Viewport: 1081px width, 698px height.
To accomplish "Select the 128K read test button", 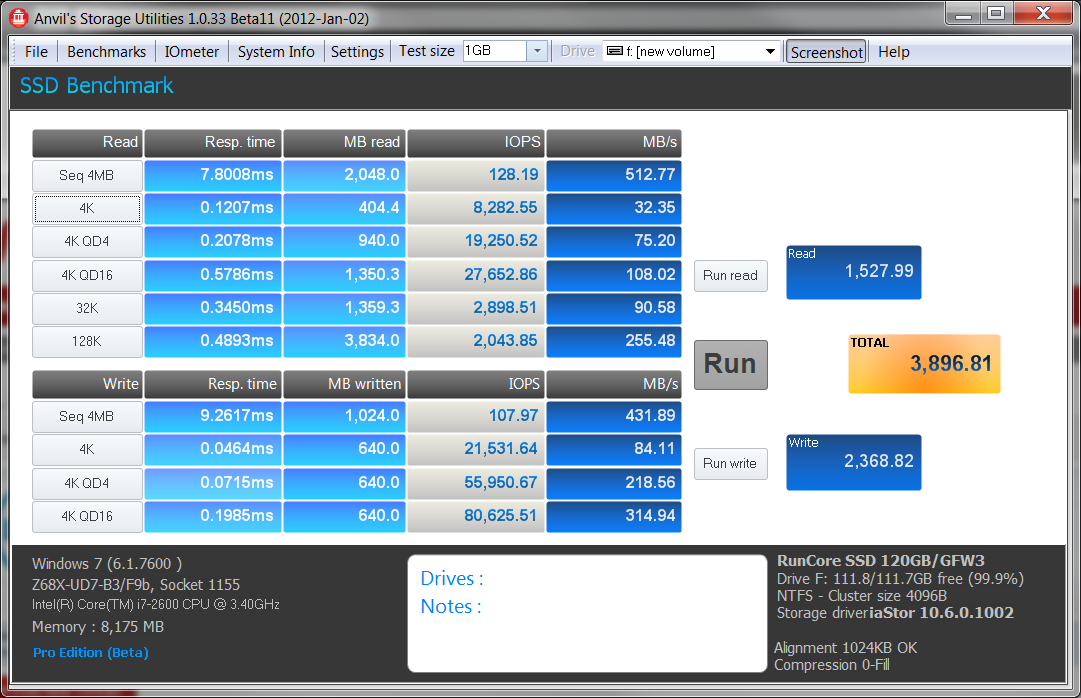I will click(86, 341).
